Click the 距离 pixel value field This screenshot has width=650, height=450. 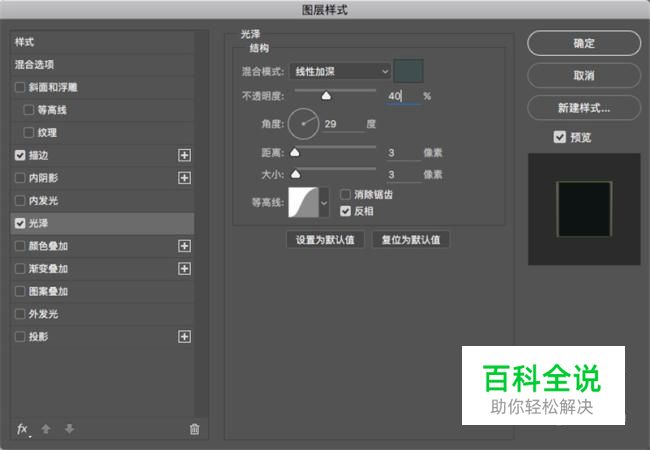403,153
